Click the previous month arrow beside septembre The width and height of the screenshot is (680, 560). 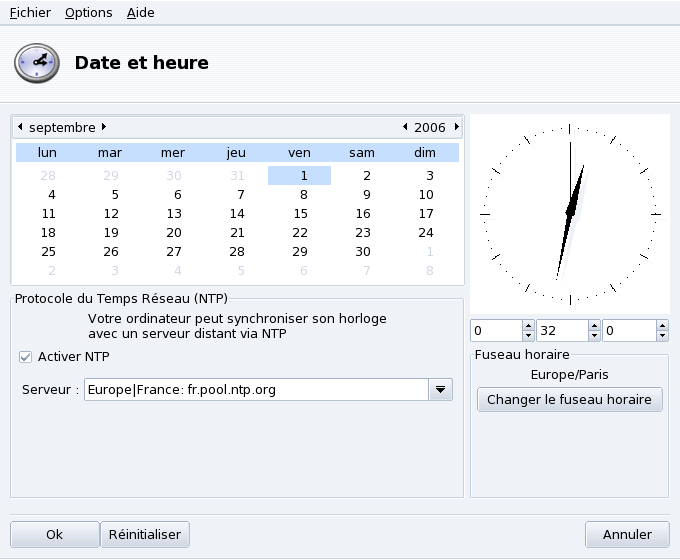click(20, 127)
